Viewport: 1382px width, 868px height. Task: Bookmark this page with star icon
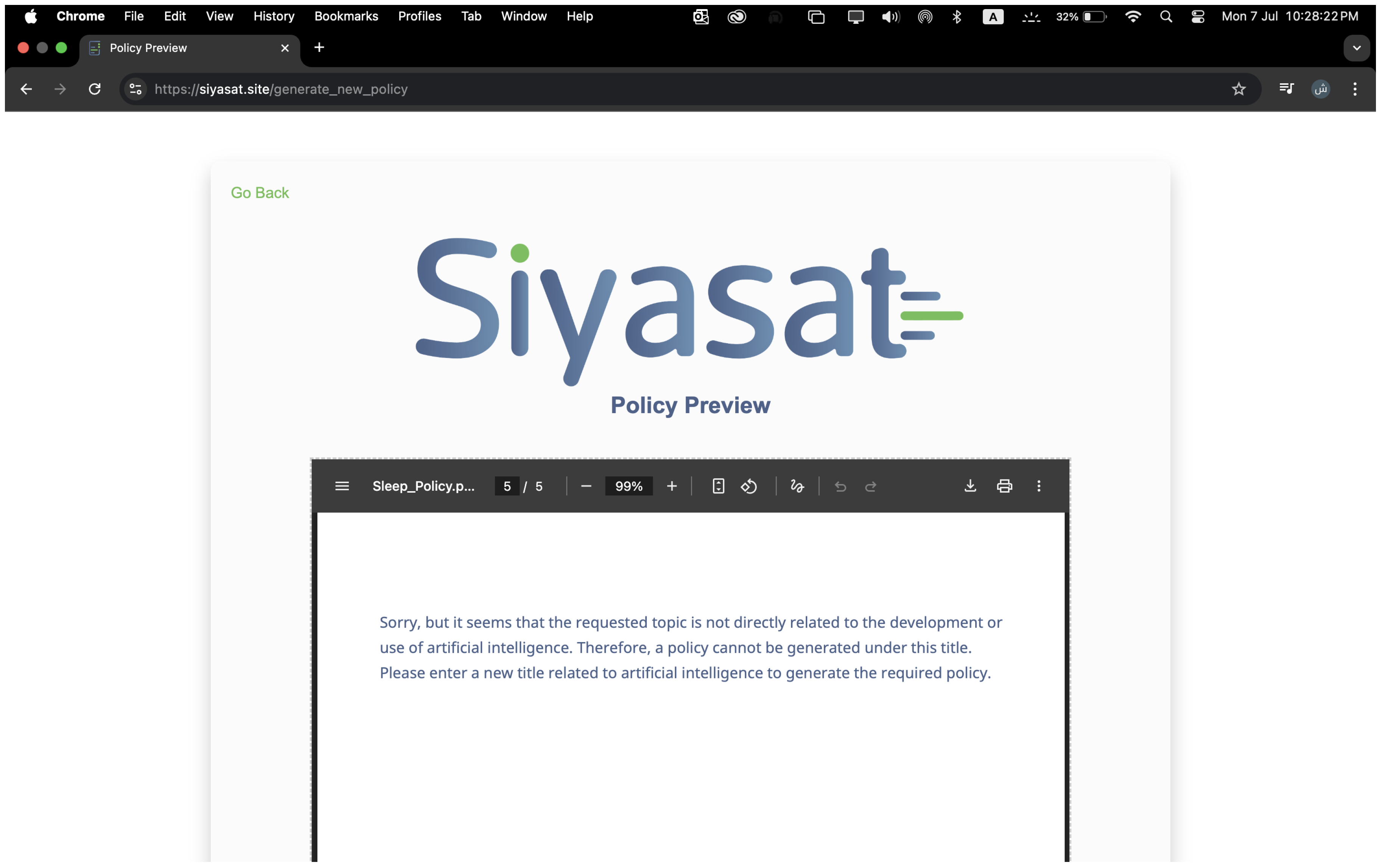click(1239, 89)
